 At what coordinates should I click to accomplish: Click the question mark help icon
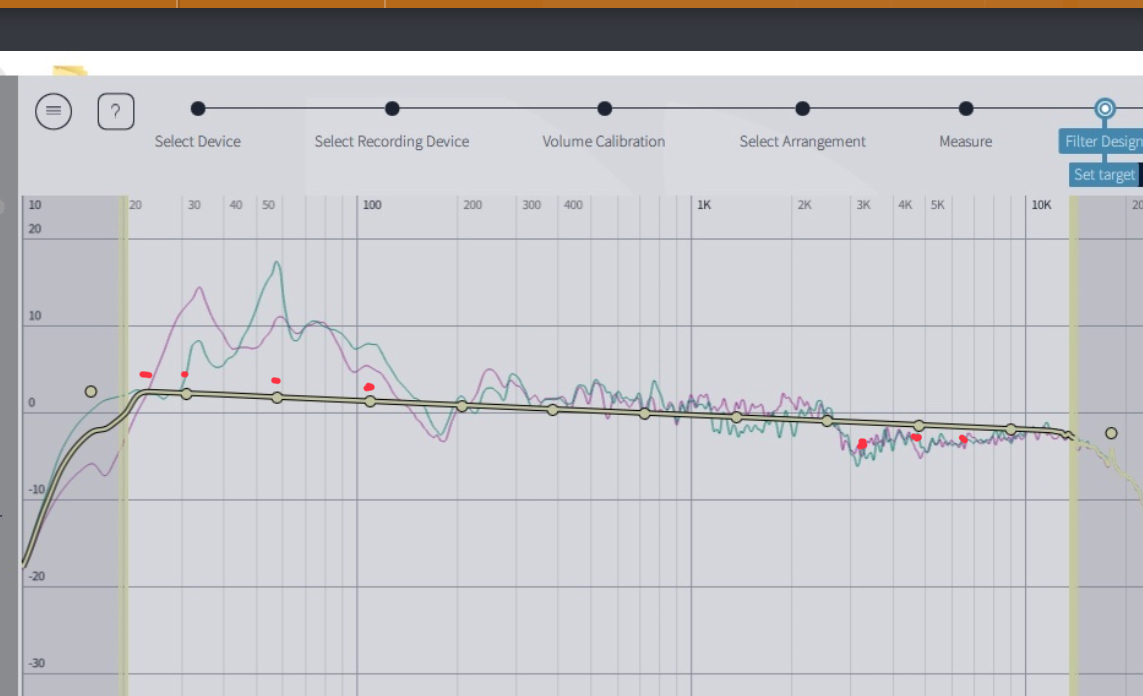[116, 111]
